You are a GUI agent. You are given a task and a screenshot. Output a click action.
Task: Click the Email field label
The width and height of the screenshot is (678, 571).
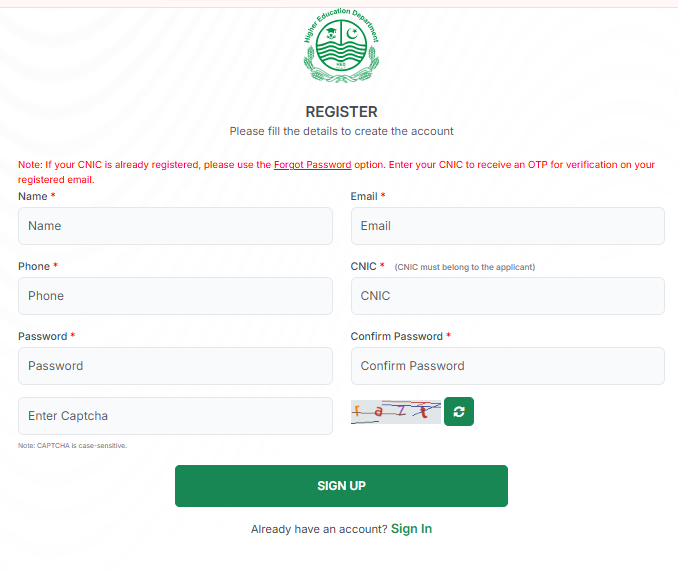364,197
